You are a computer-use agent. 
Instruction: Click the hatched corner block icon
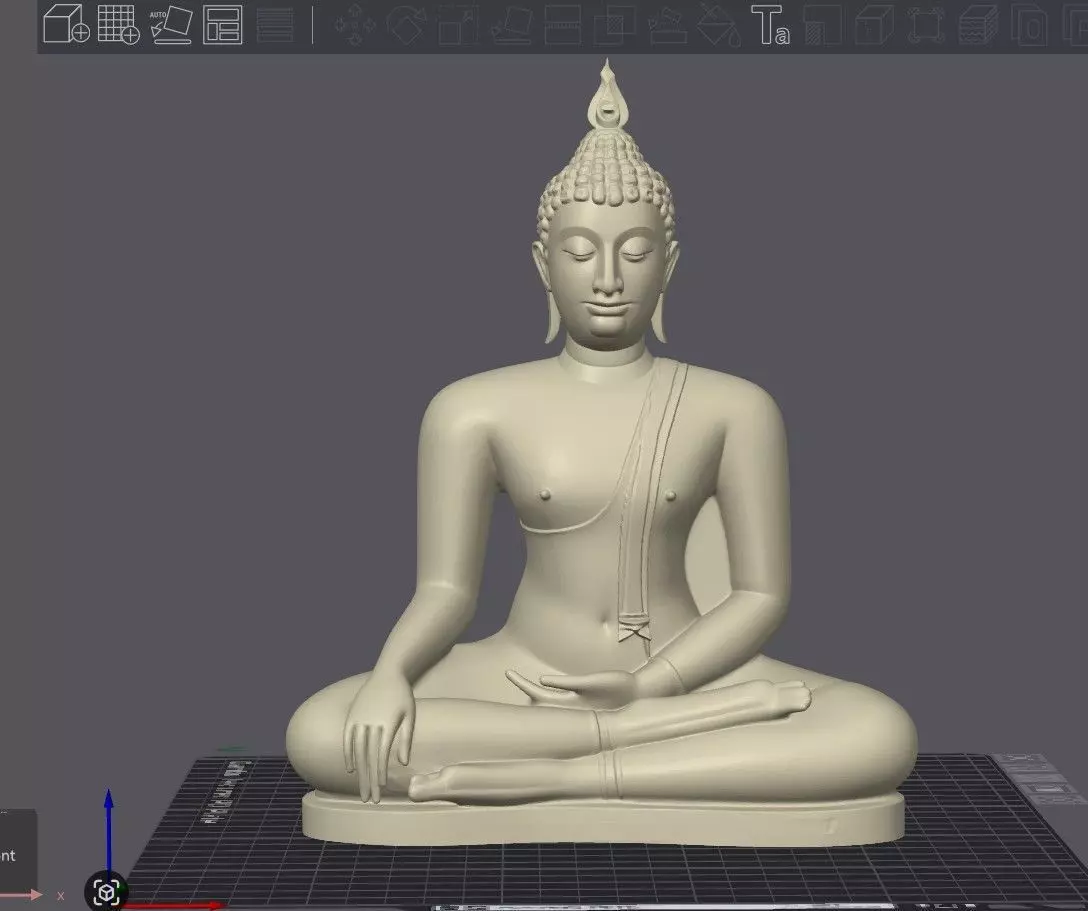[823, 25]
